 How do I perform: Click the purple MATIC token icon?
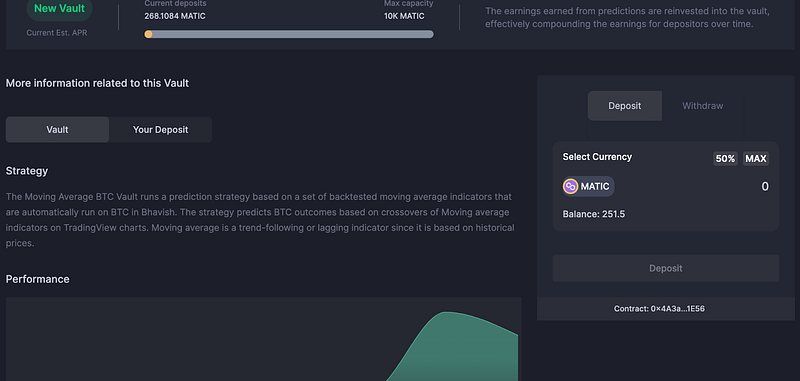tap(570, 187)
